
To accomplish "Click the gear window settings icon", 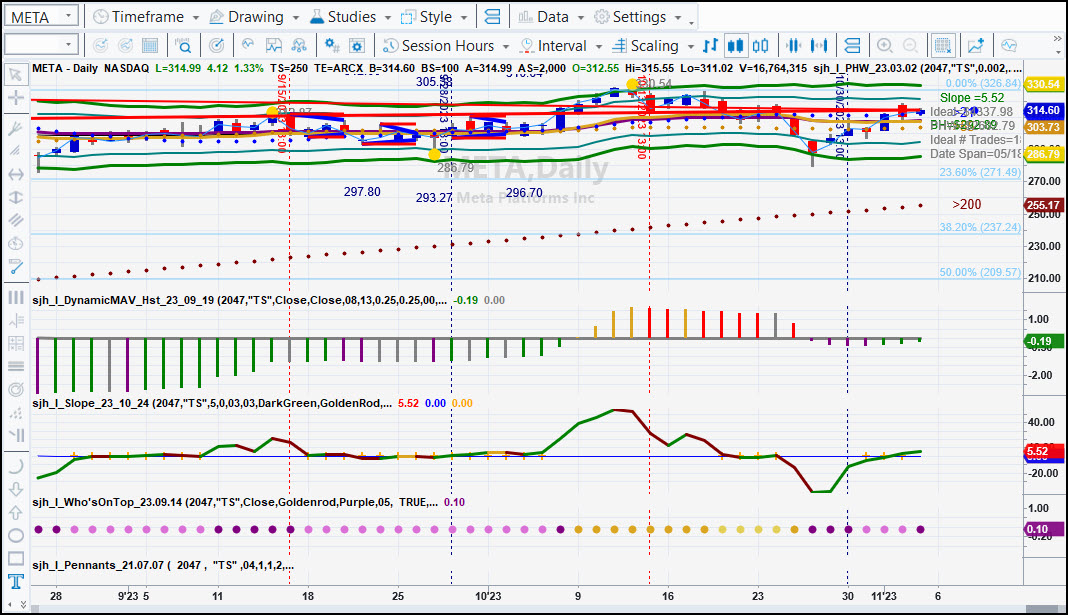I will tap(356, 46).
